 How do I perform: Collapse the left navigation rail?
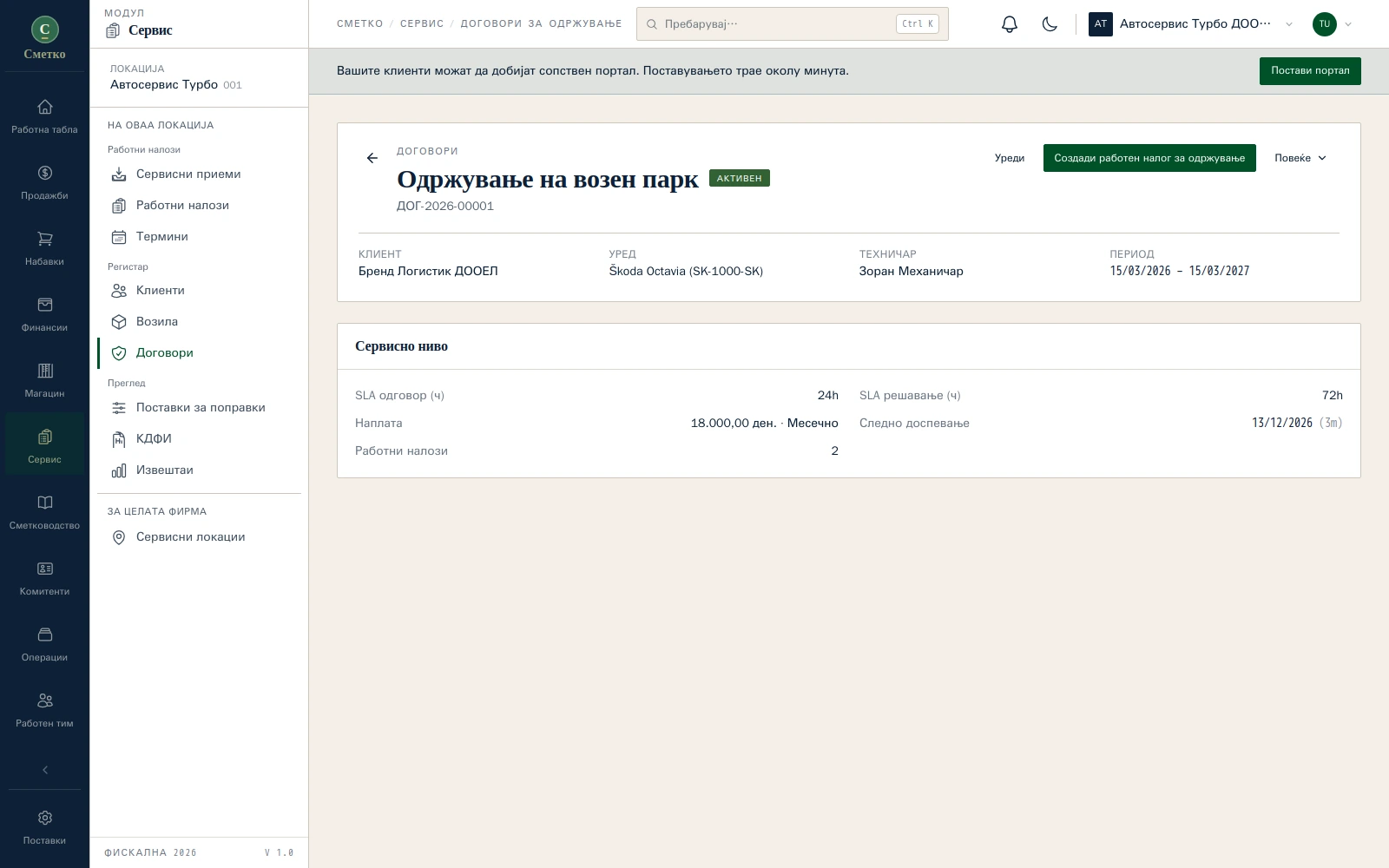click(45, 770)
